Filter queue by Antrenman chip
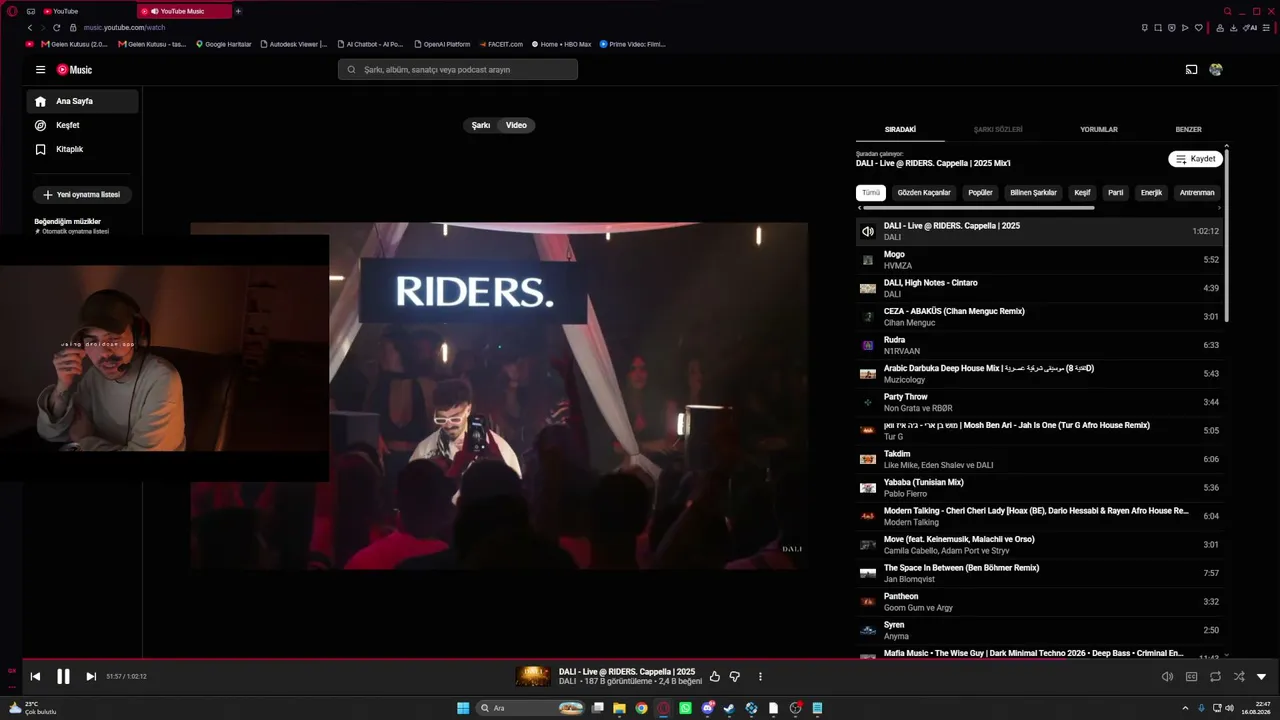Viewport: 1280px width, 720px height. click(1197, 193)
